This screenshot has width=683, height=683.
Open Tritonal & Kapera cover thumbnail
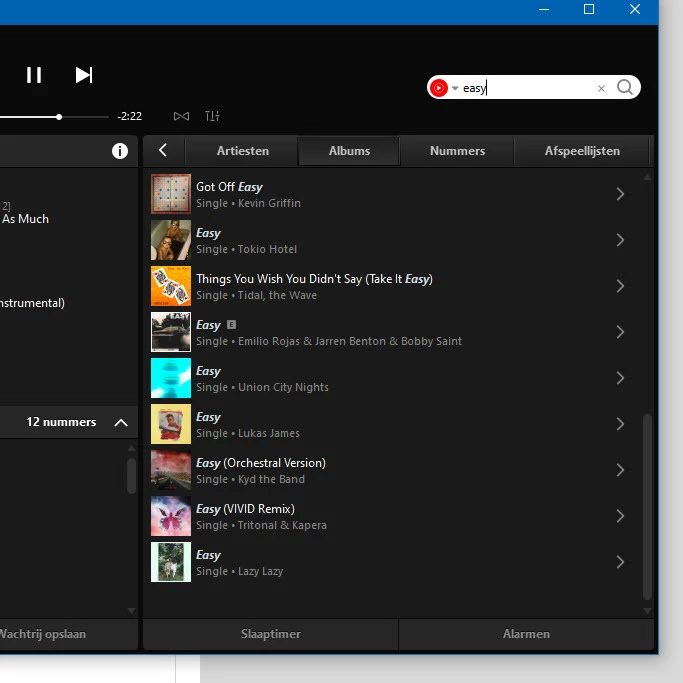coord(171,516)
